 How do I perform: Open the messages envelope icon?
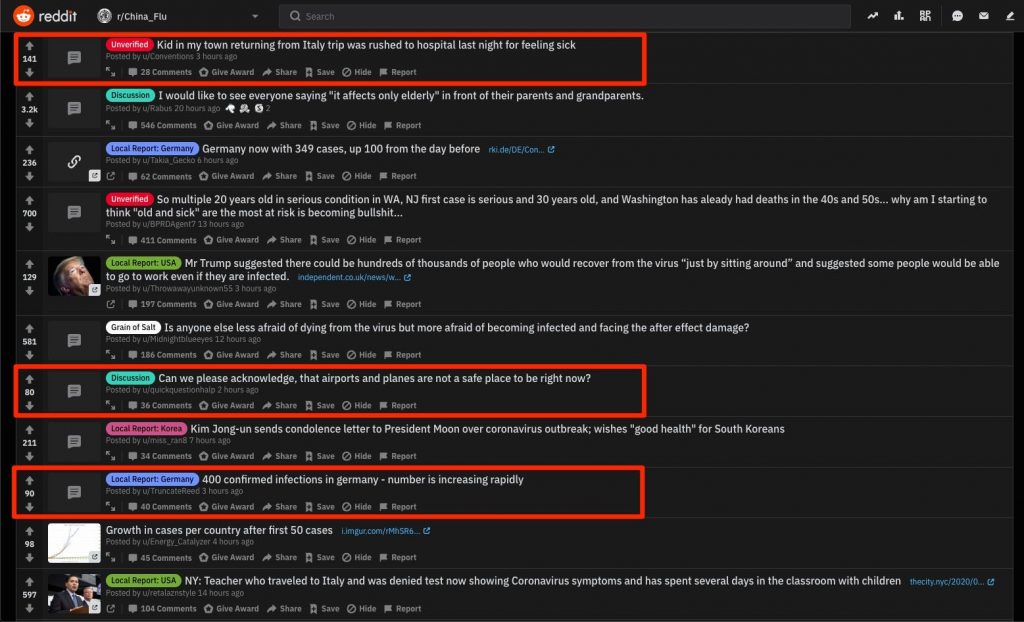[x=984, y=16]
